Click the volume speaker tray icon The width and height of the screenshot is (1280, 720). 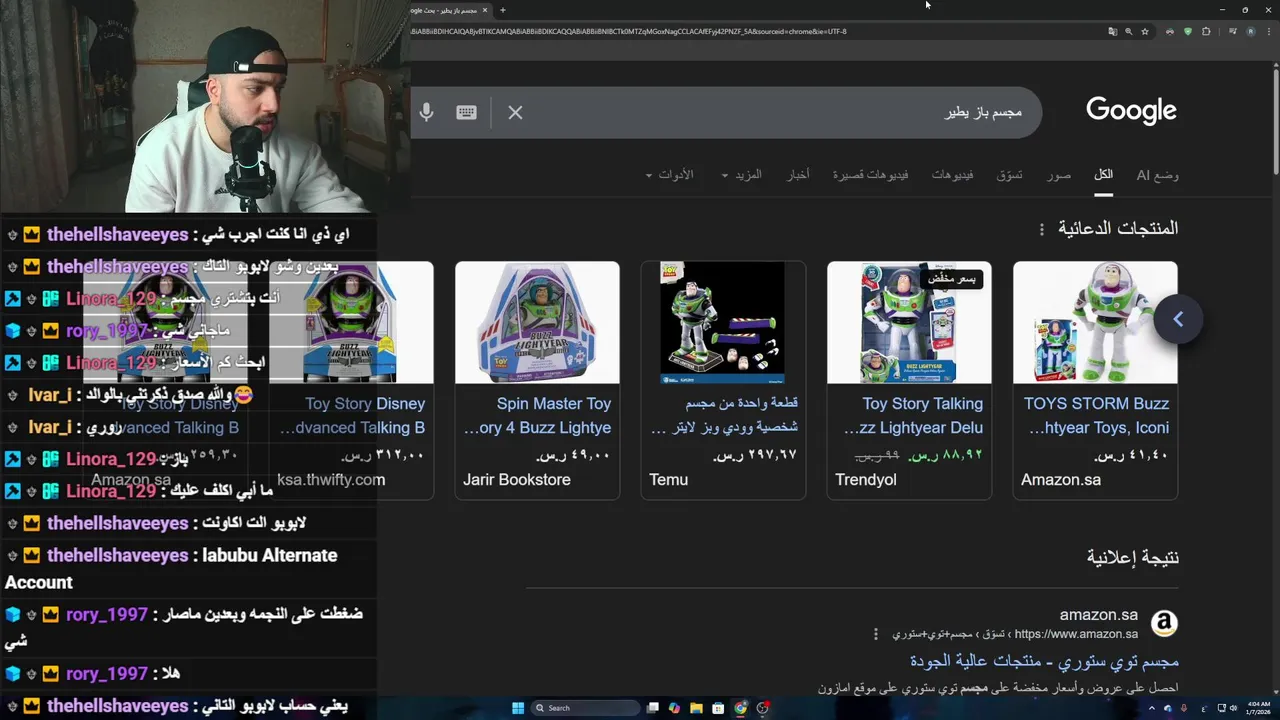point(1233,708)
